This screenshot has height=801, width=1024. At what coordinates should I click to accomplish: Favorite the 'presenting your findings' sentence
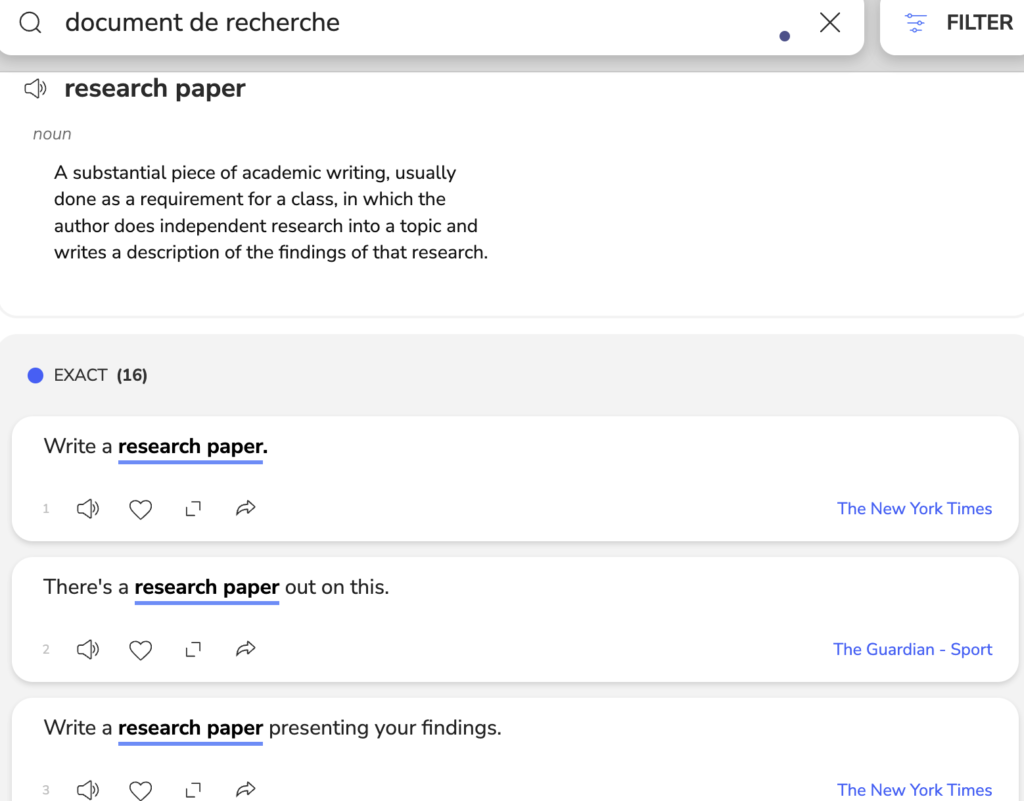coord(141,790)
